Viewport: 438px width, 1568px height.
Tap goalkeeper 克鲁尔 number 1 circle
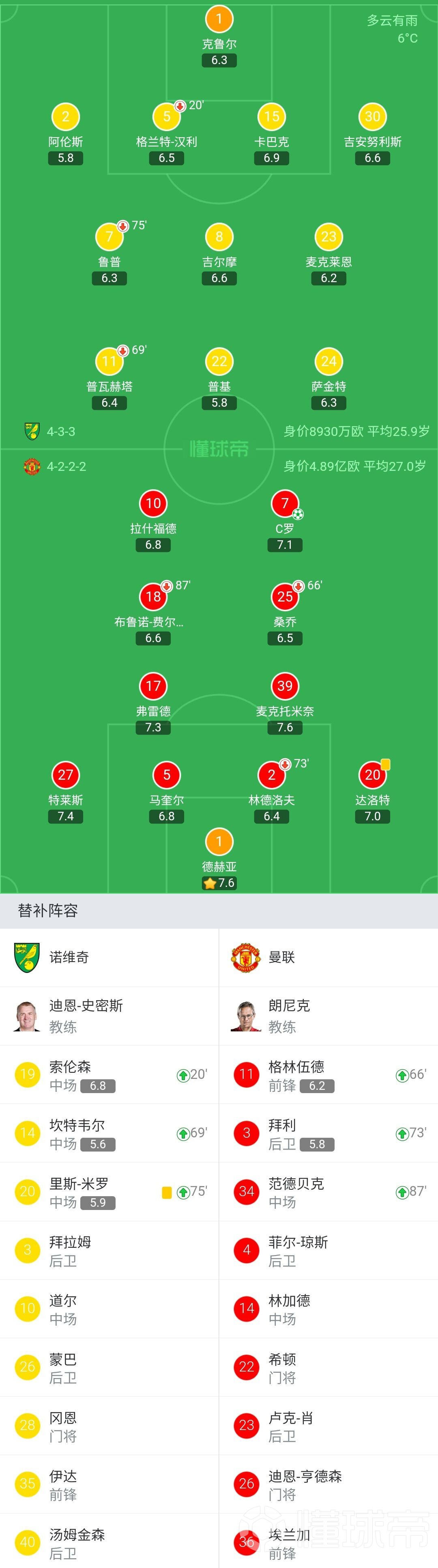(219, 19)
